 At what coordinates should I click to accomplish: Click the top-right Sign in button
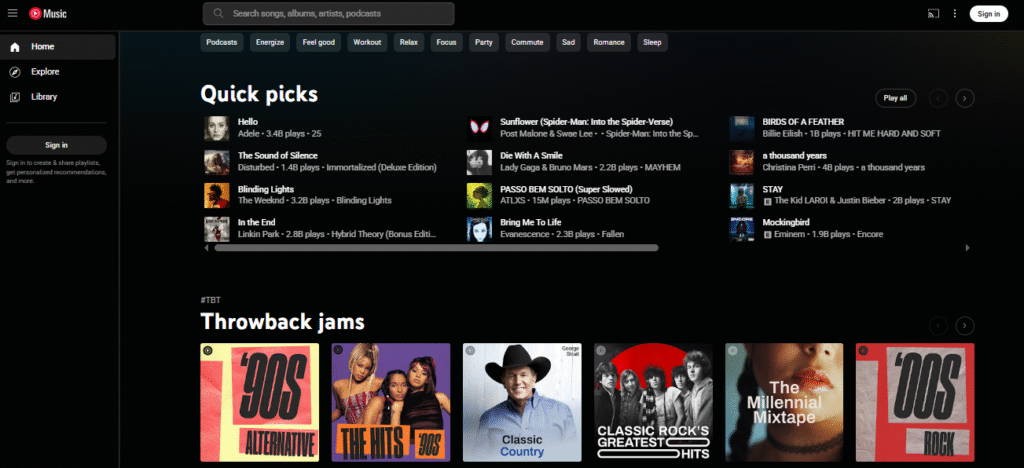(x=989, y=14)
